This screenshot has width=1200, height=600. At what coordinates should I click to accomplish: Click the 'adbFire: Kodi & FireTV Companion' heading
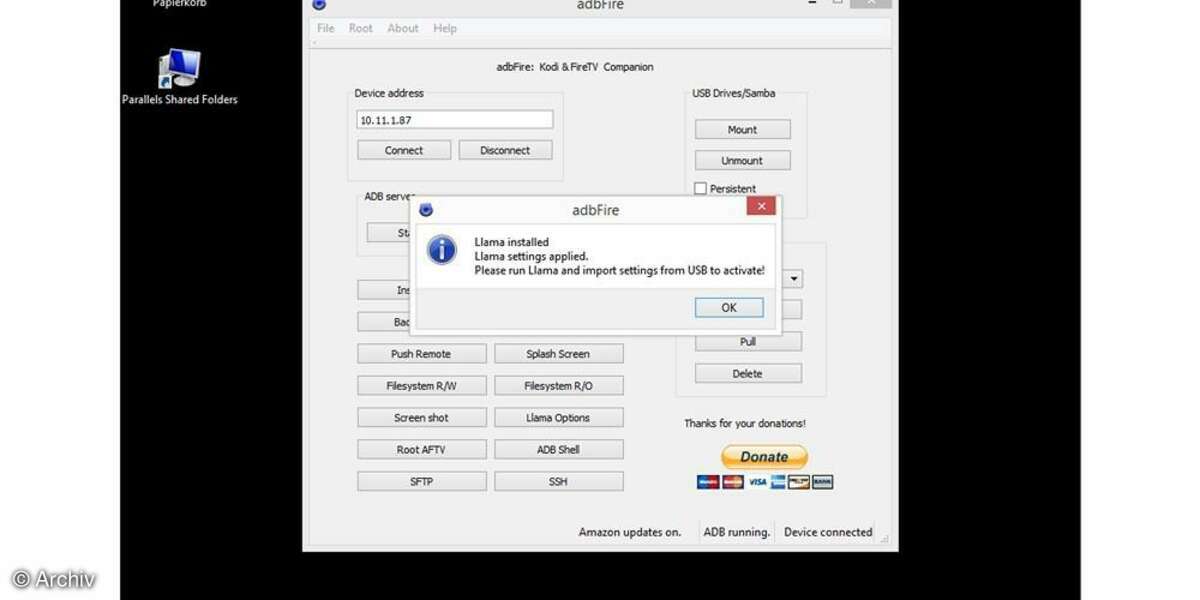point(575,67)
